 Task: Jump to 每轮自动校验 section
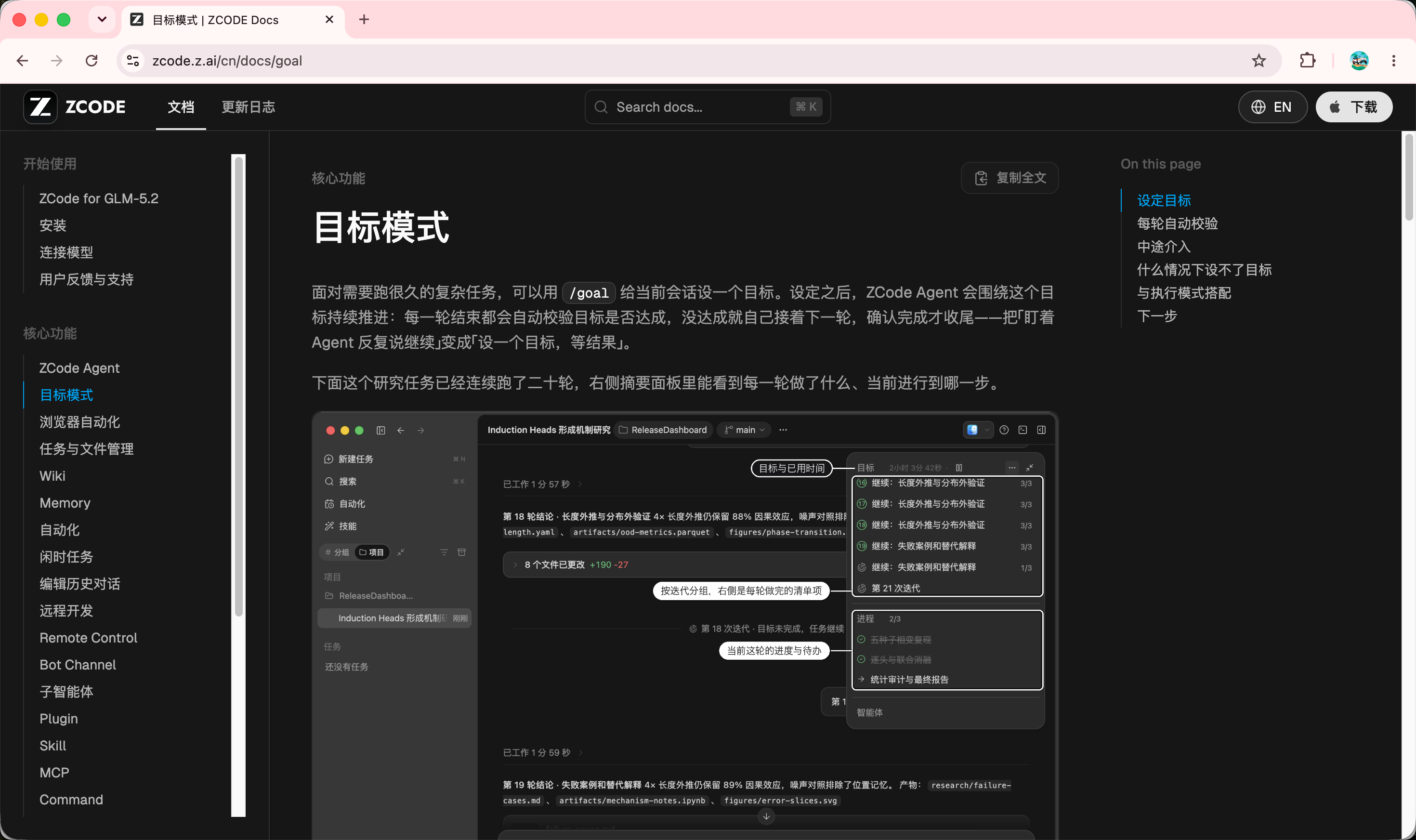pos(1178,223)
